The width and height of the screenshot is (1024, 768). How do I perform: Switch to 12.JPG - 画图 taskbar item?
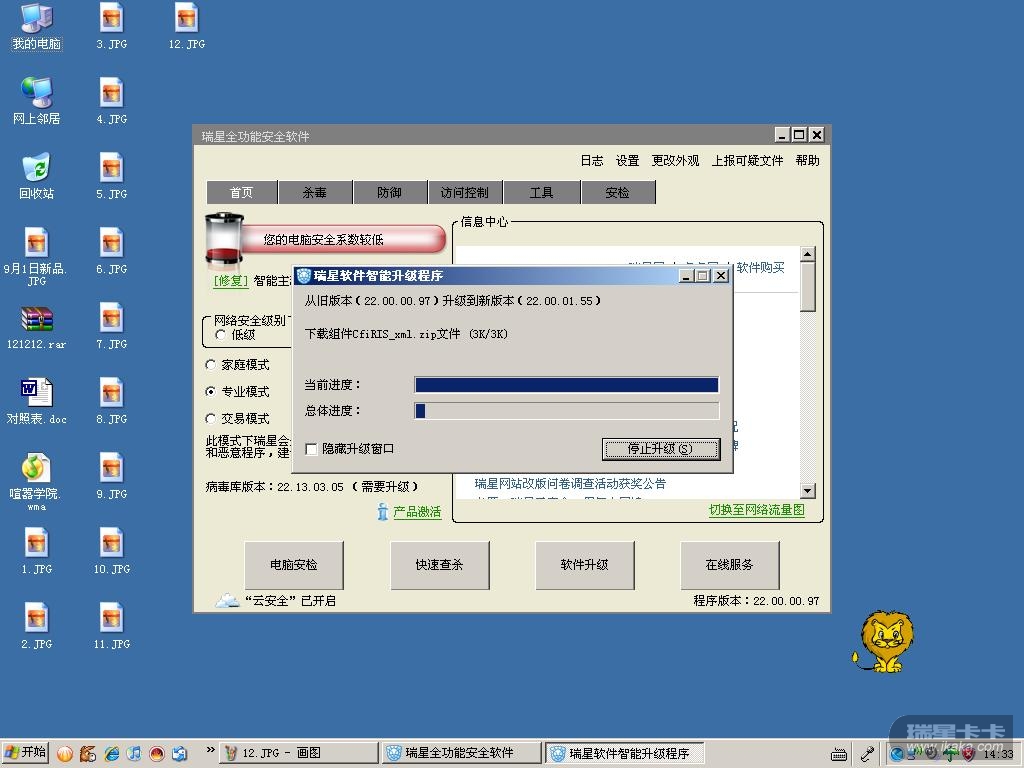tap(299, 753)
